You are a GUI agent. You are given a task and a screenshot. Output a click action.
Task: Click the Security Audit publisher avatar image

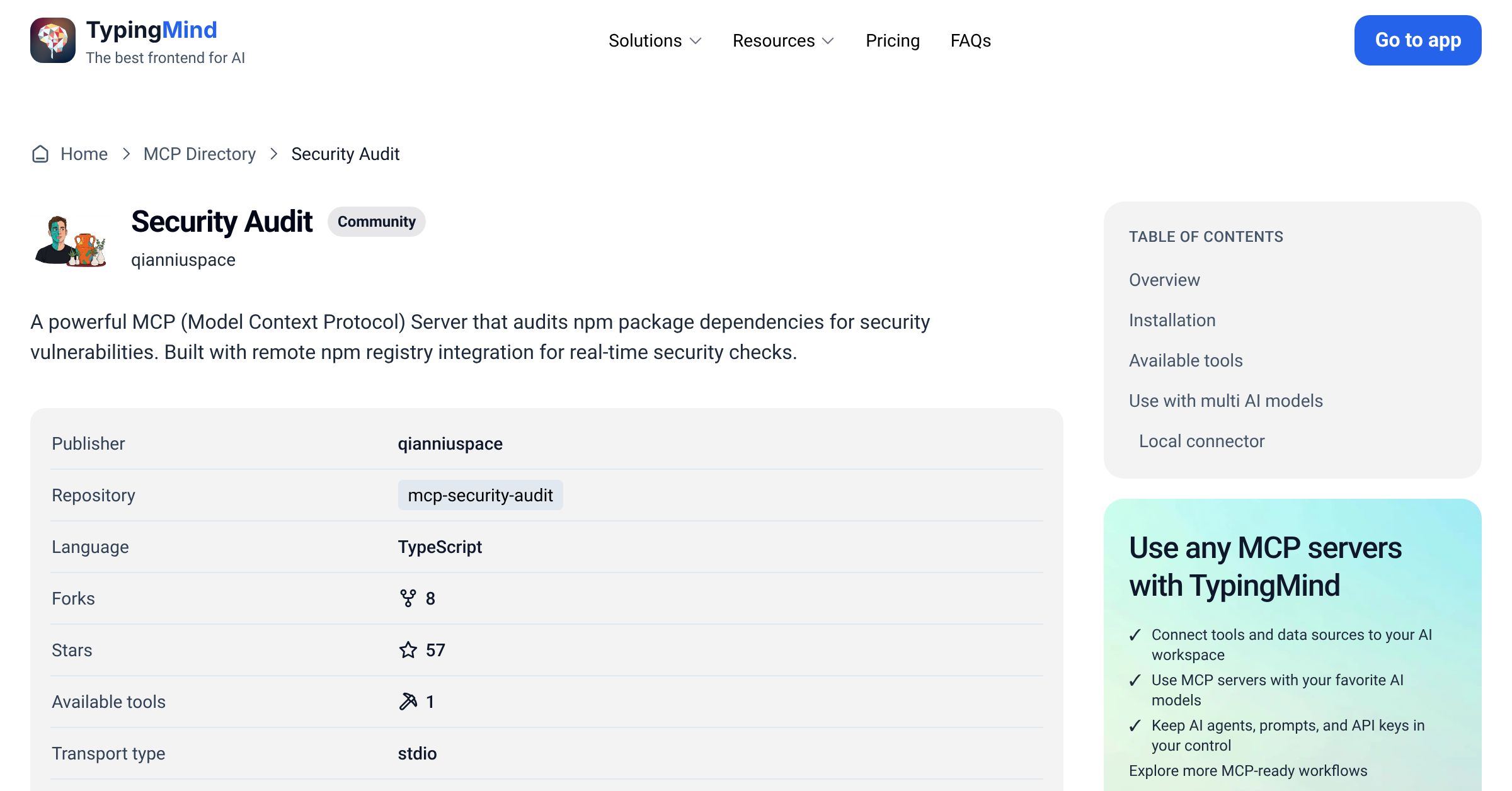pyautogui.click(x=71, y=241)
